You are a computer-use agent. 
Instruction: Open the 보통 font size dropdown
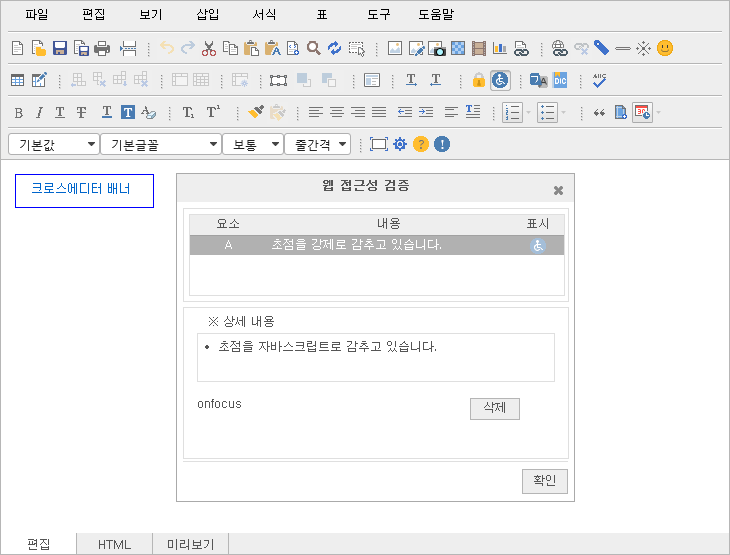pyautogui.click(x=253, y=144)
